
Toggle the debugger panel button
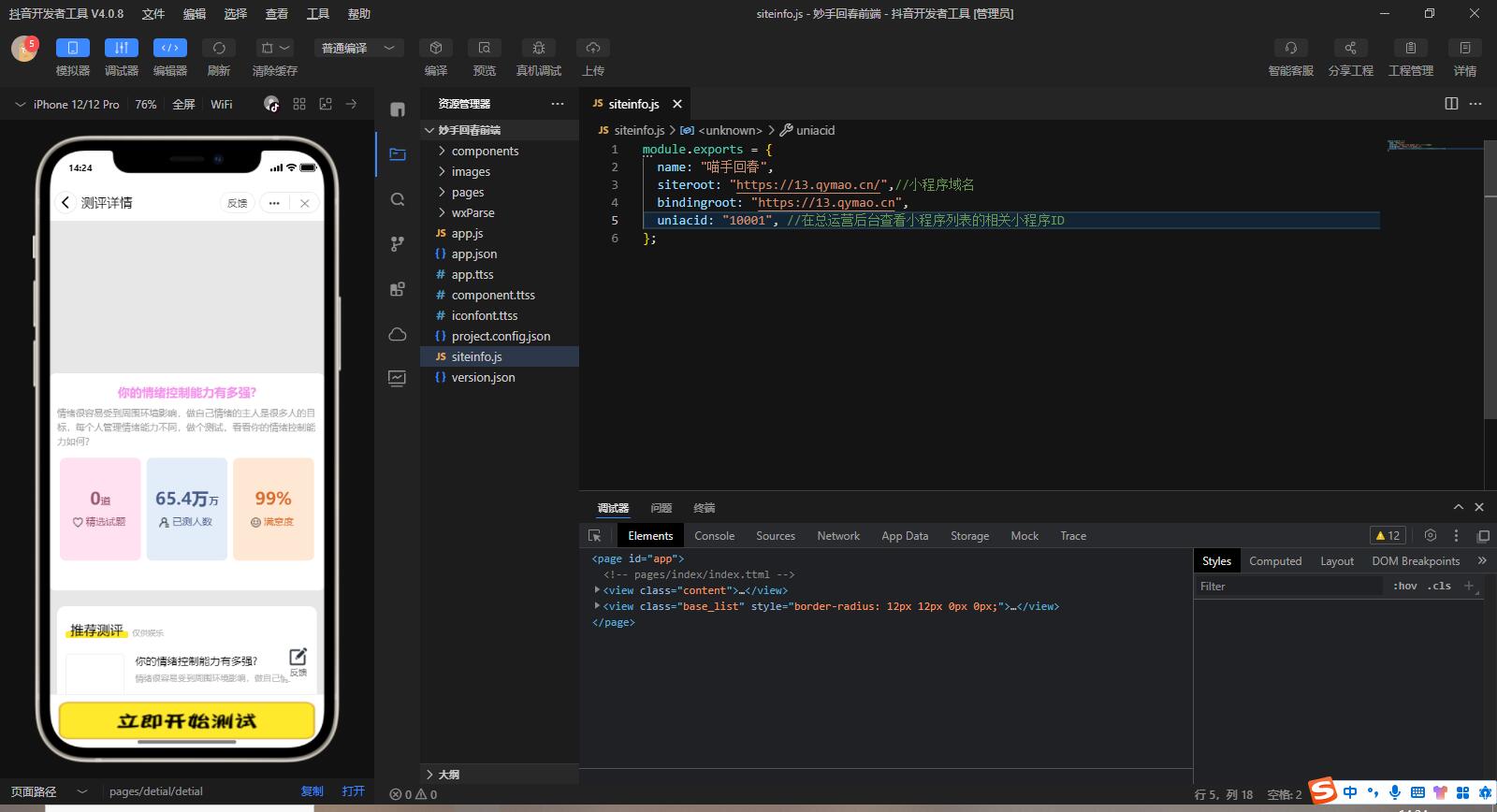tap(121, 48)
